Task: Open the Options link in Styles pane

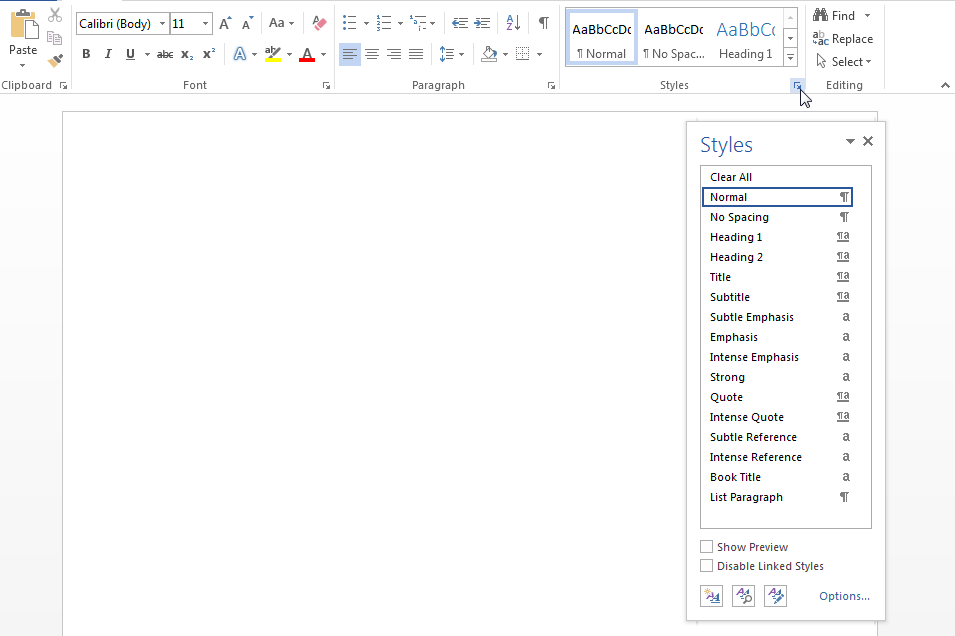Action: [x=844, y=596]
